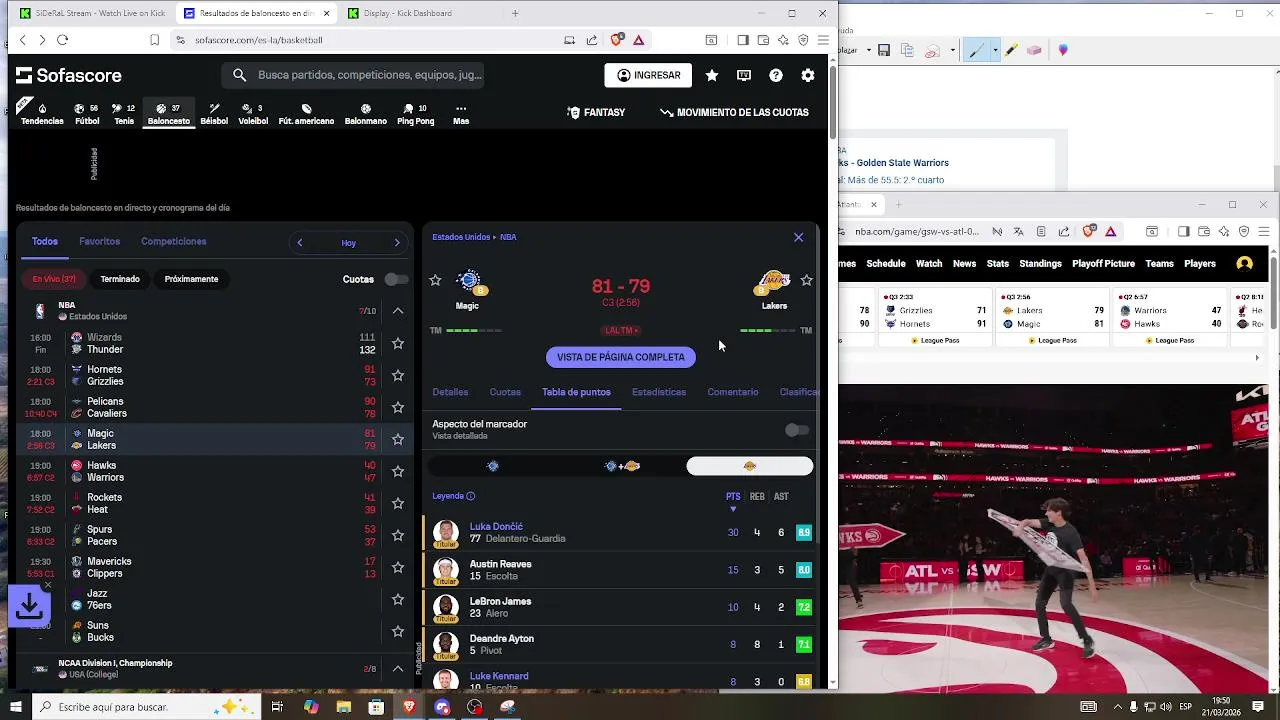Open Sofascore settings gear

(x=808, y=75)
